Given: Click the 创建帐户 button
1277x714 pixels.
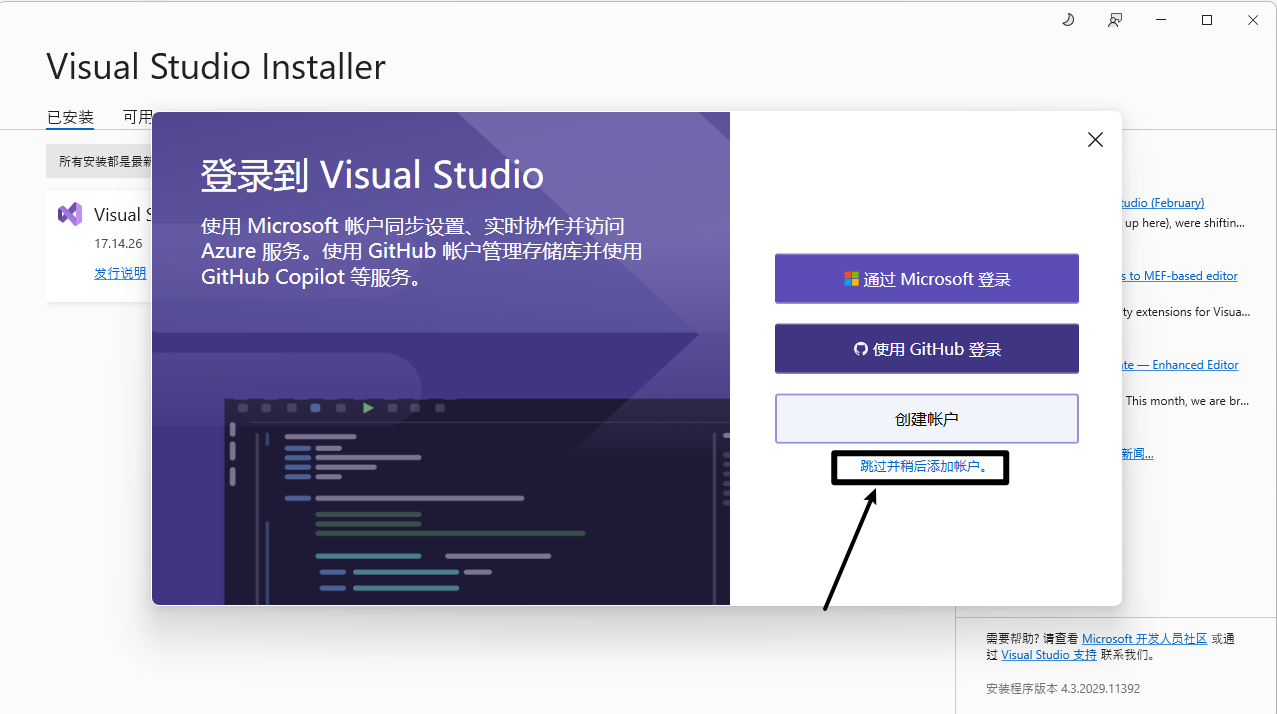Looking at the screenshot, I should [926, 419].
